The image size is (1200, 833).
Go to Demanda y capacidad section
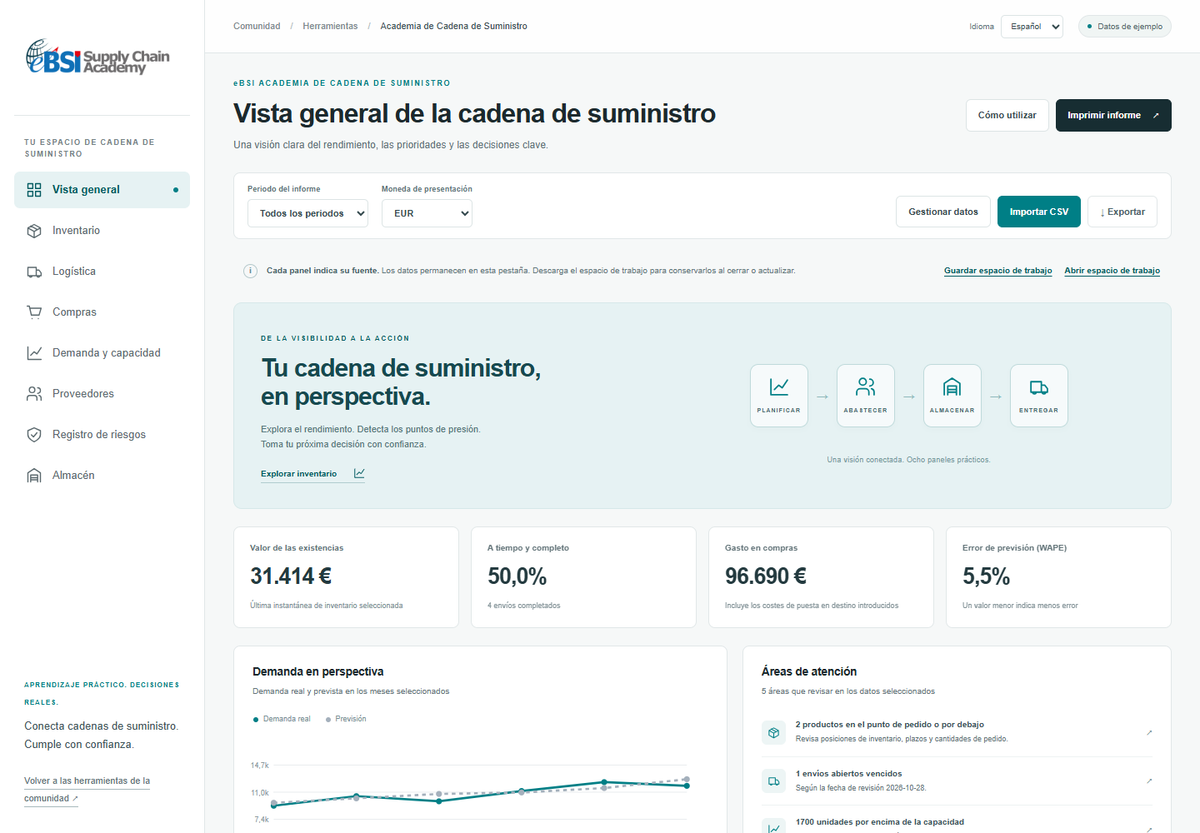[102, 353]
